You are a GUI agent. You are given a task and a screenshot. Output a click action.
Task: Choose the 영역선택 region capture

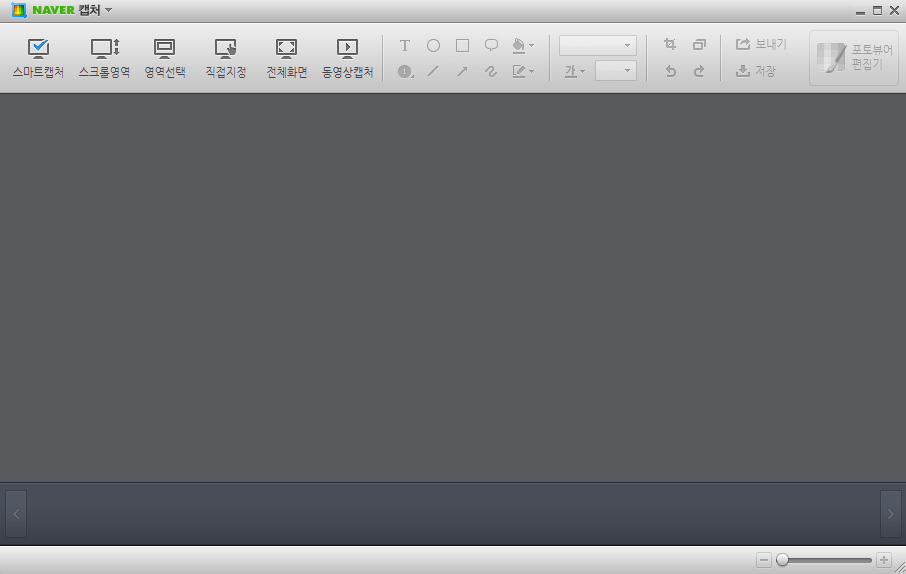point(165,58)
